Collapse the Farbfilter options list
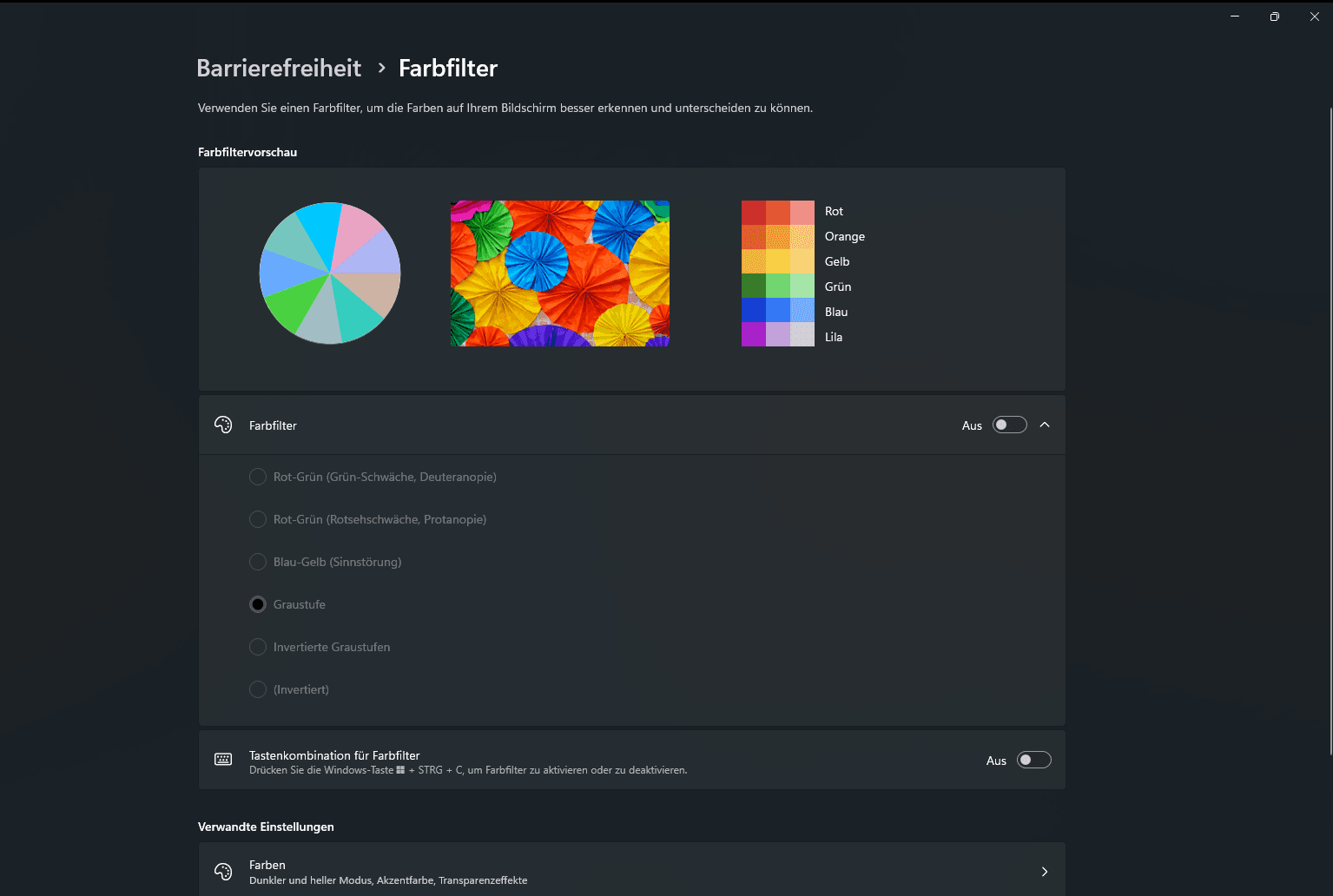 tap(1045, 425)
